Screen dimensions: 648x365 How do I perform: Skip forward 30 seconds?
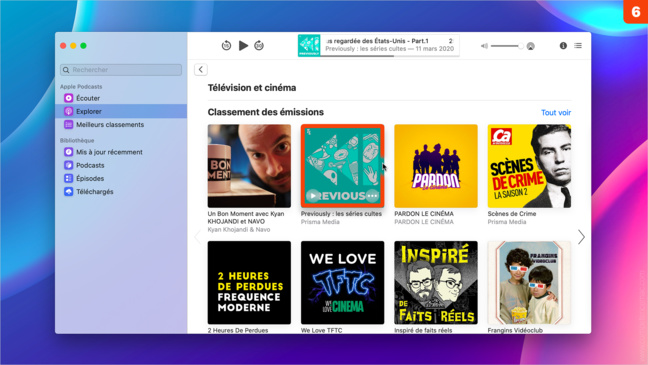click(x=259, y=45)
